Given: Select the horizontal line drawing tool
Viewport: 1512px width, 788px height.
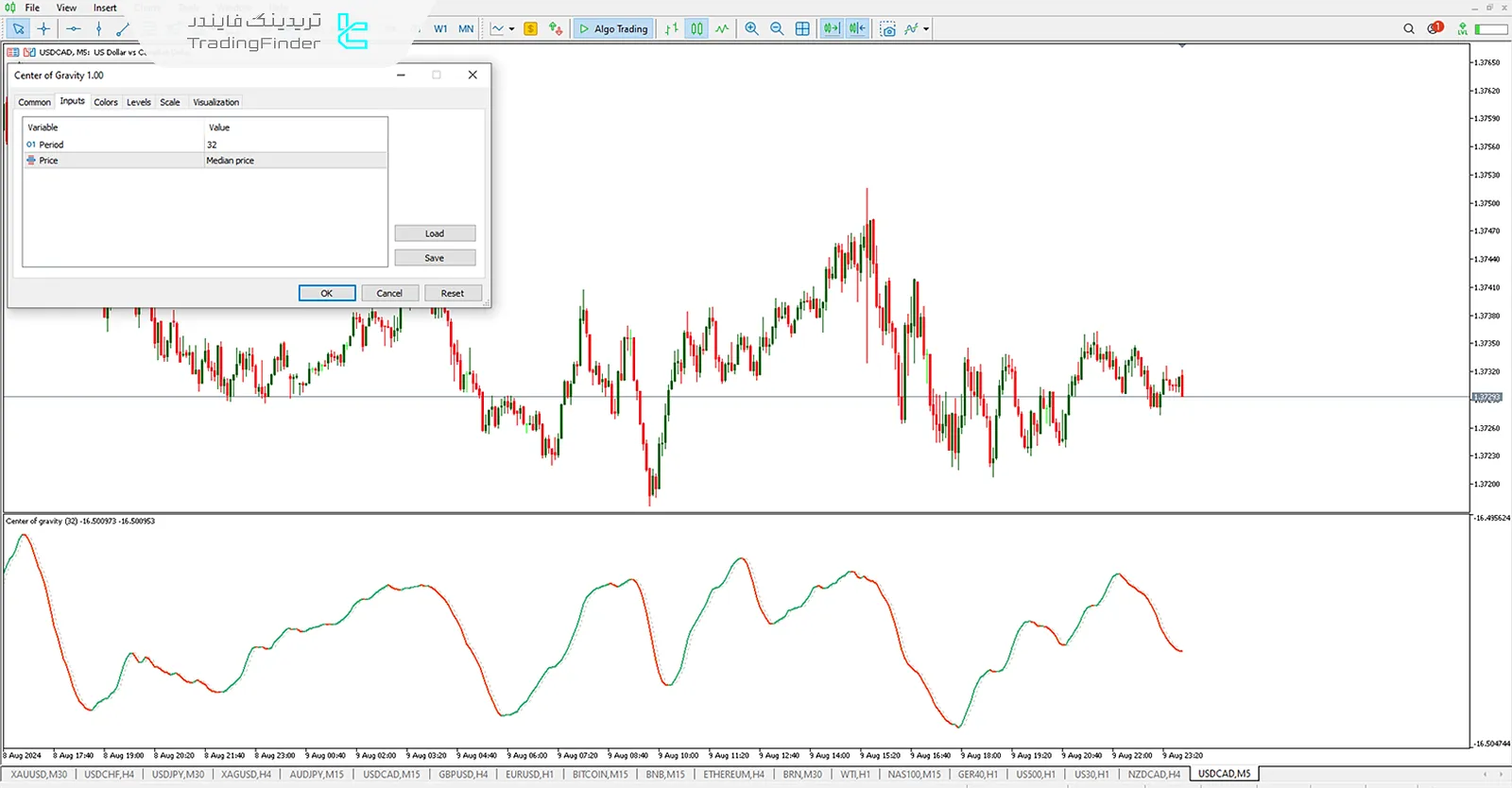Looking at the screenshot, I should (x=73, y=29).
